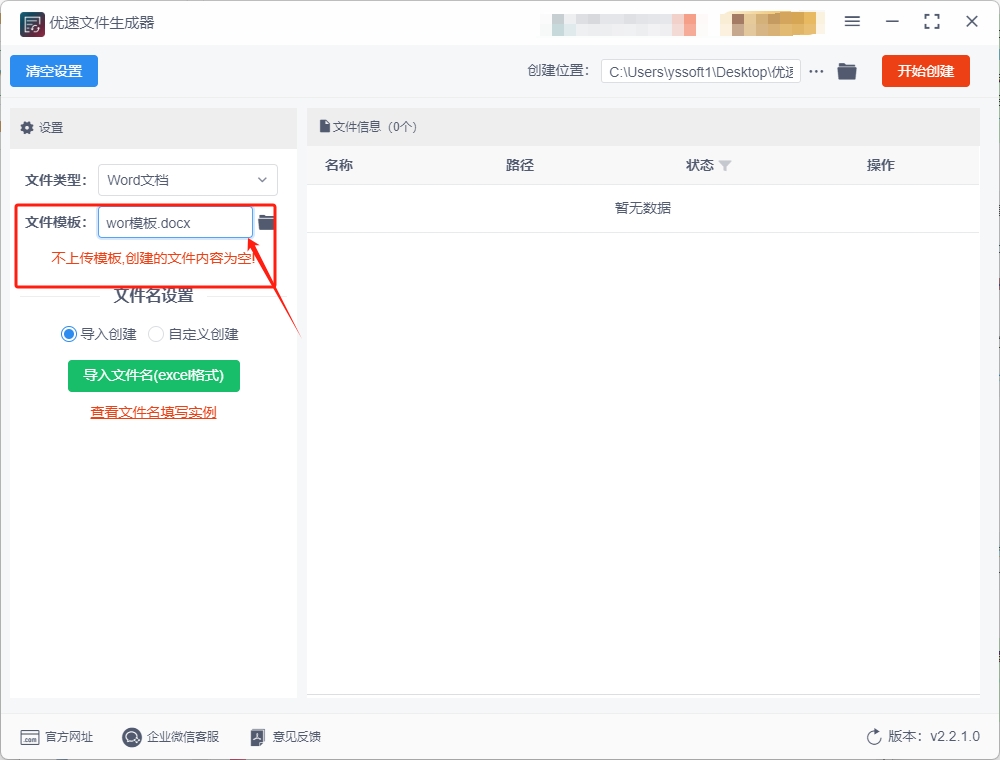Click the three-dot browse button for path
This screenshot has height=760, width=1000.
[x=817, y=71]
